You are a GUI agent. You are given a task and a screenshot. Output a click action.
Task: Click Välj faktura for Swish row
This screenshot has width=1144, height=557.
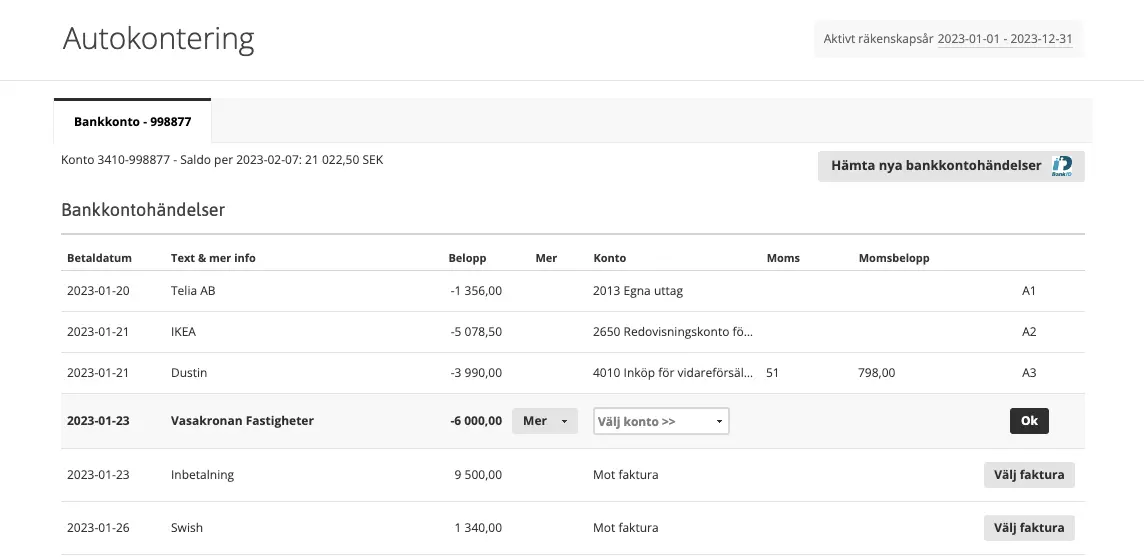pyautogui.click(x=1028, y=528)
